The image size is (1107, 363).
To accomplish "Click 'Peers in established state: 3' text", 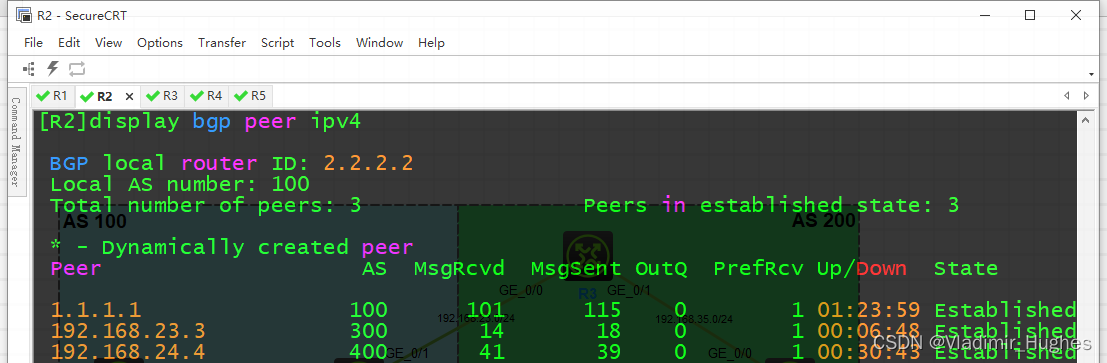I will (x=772, y=206).
